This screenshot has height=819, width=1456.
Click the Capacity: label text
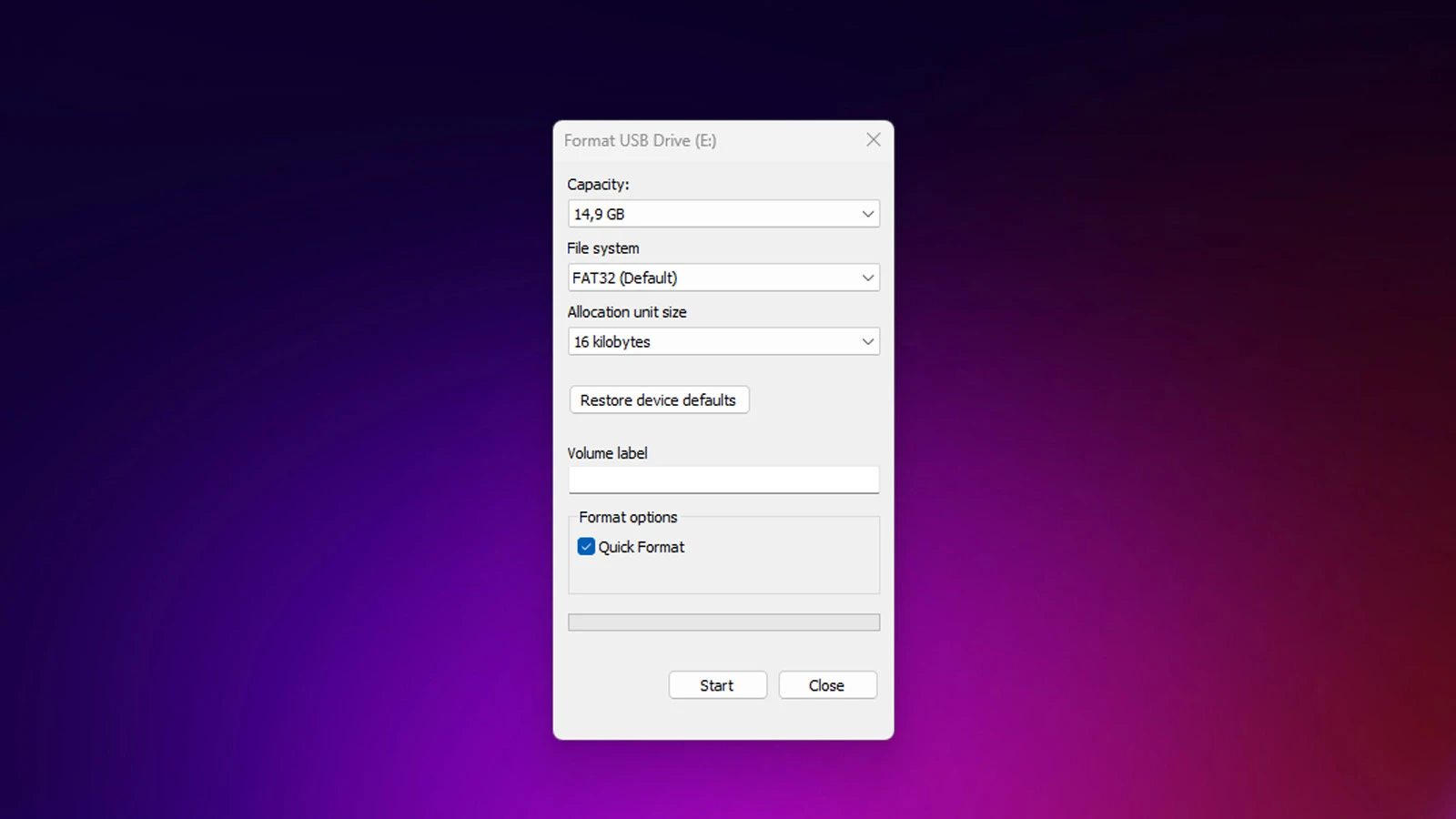(x=598, y=185)
